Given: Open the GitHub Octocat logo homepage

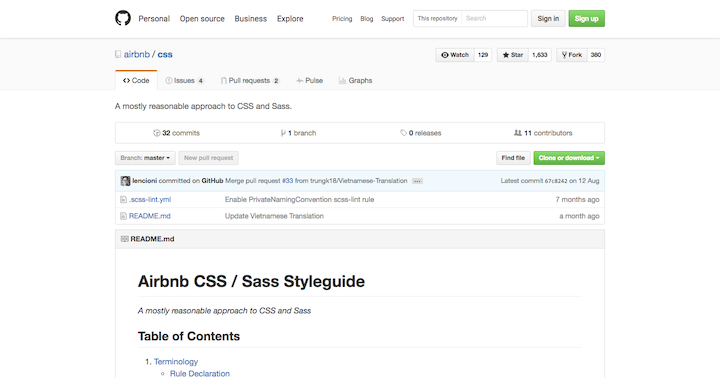Looking at the screenshot, I should pyautogui.click(x=123, y=18).
